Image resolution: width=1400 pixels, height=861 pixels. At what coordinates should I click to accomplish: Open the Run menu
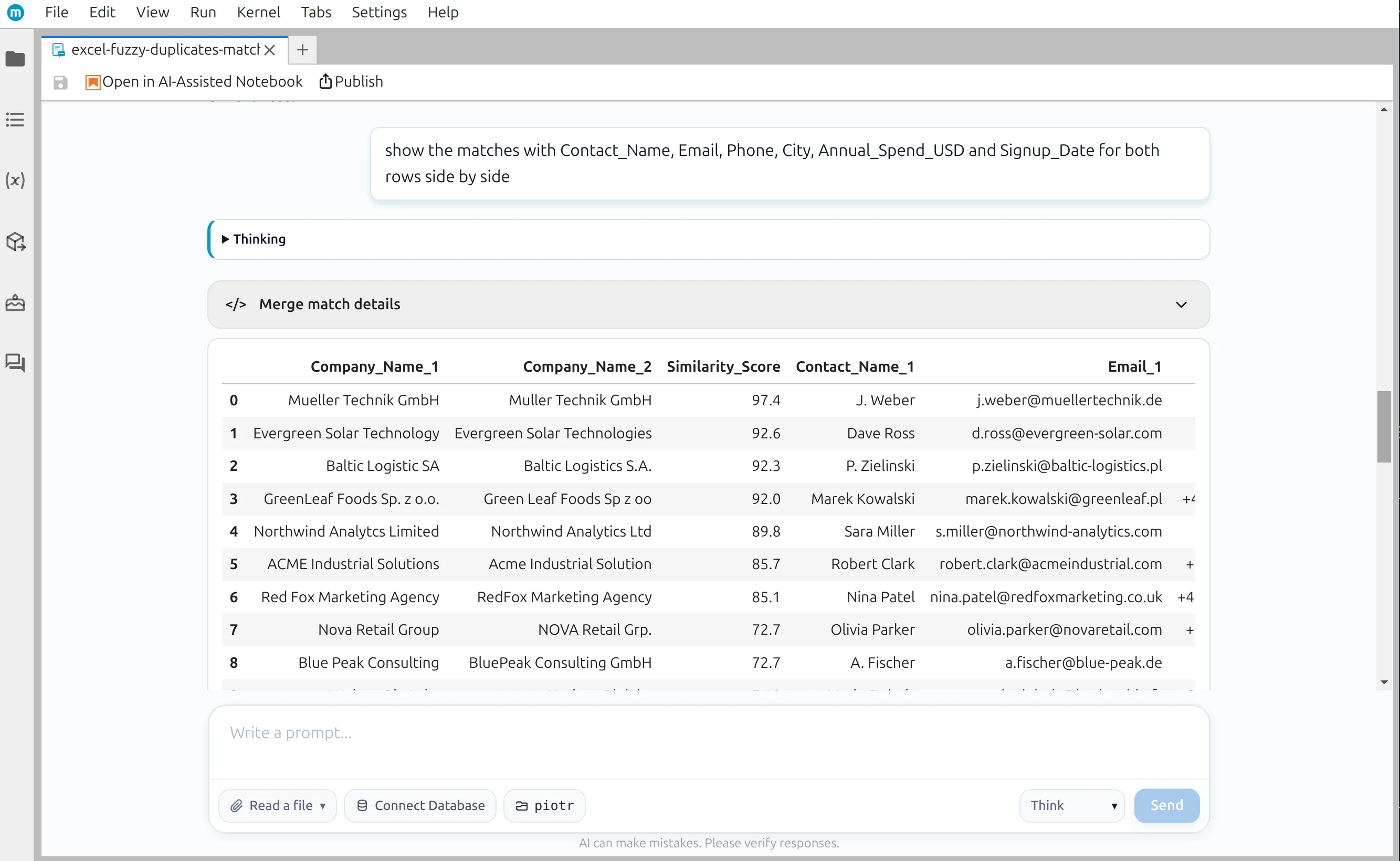[x=203, y=12]
